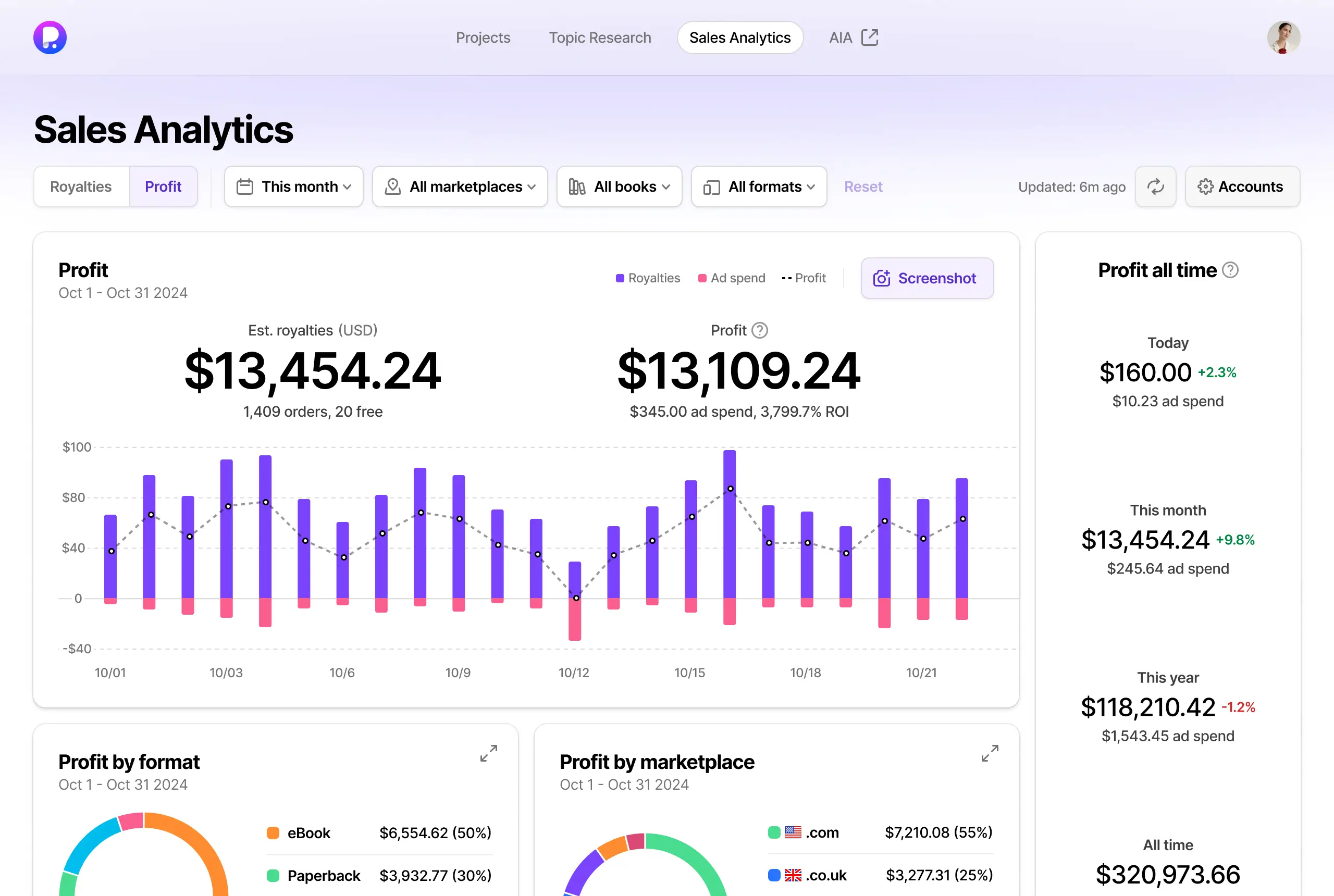Open the AIA nav item
This screenshot has width=1334, height=896.
point(854,38)
